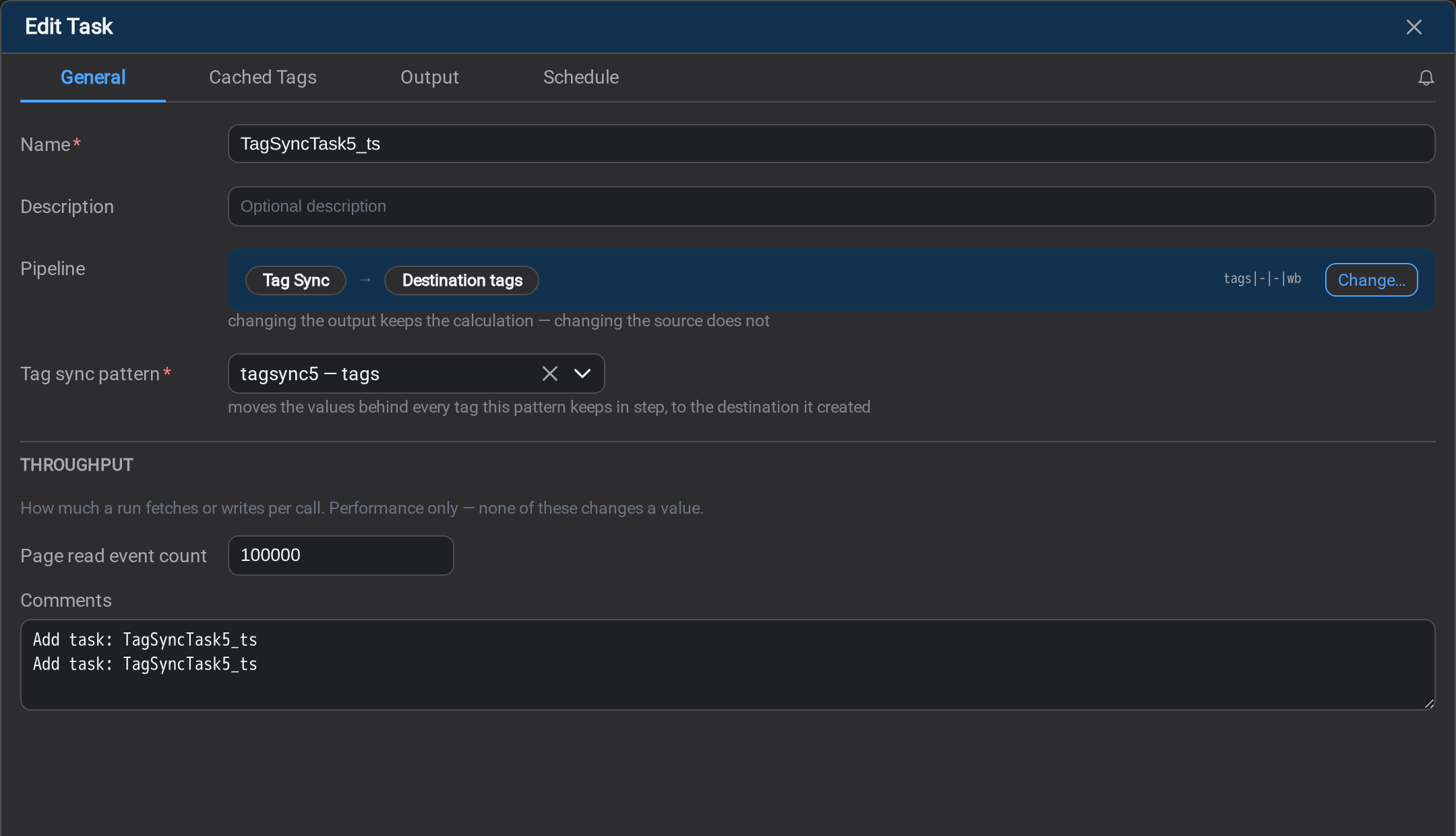Select the Tag Sync pipeline chip
Screen dimensions: 1456x836
(296, 280)
